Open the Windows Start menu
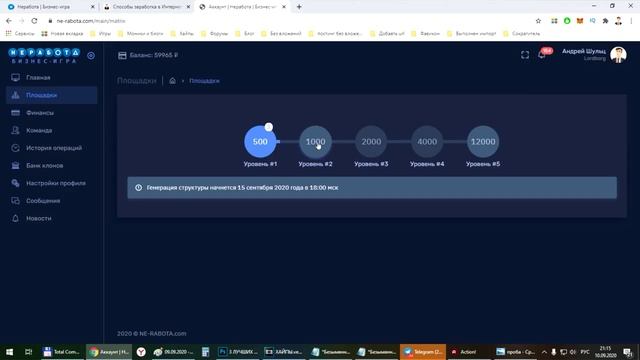This screenshot has height=360, width=640. [x=9, y=352]
